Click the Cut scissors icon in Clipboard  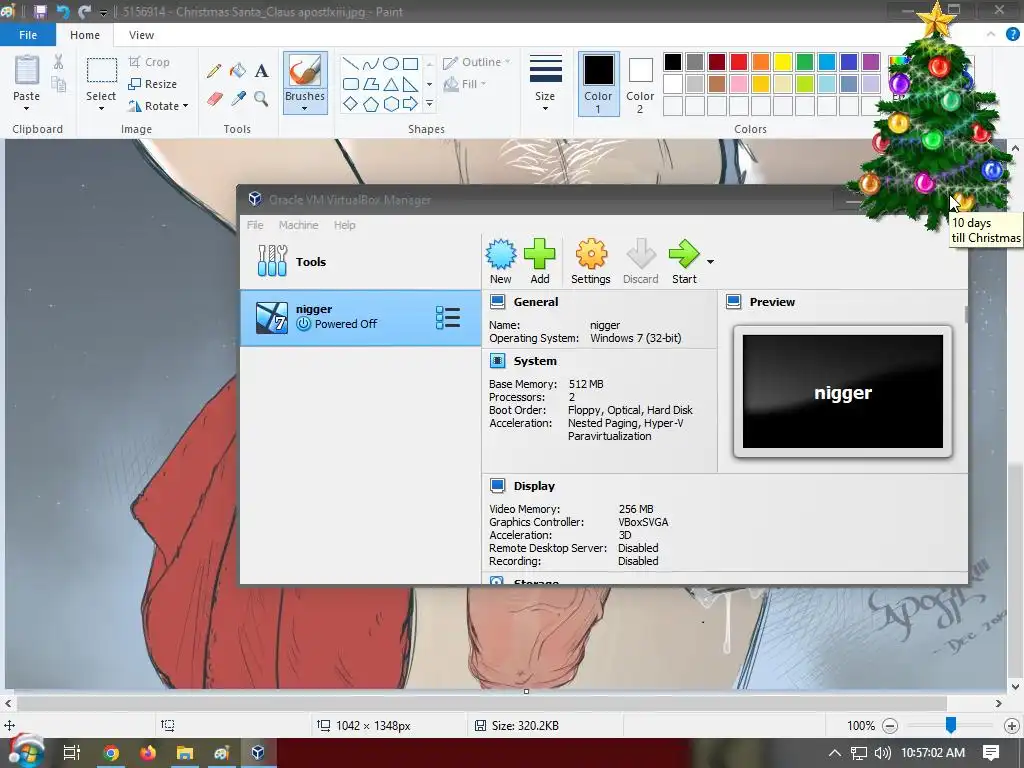(59, 62)
